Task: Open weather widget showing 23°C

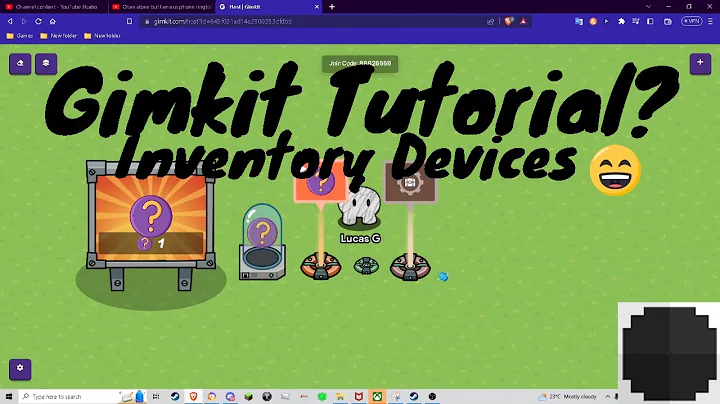Action: click(568, 396)
